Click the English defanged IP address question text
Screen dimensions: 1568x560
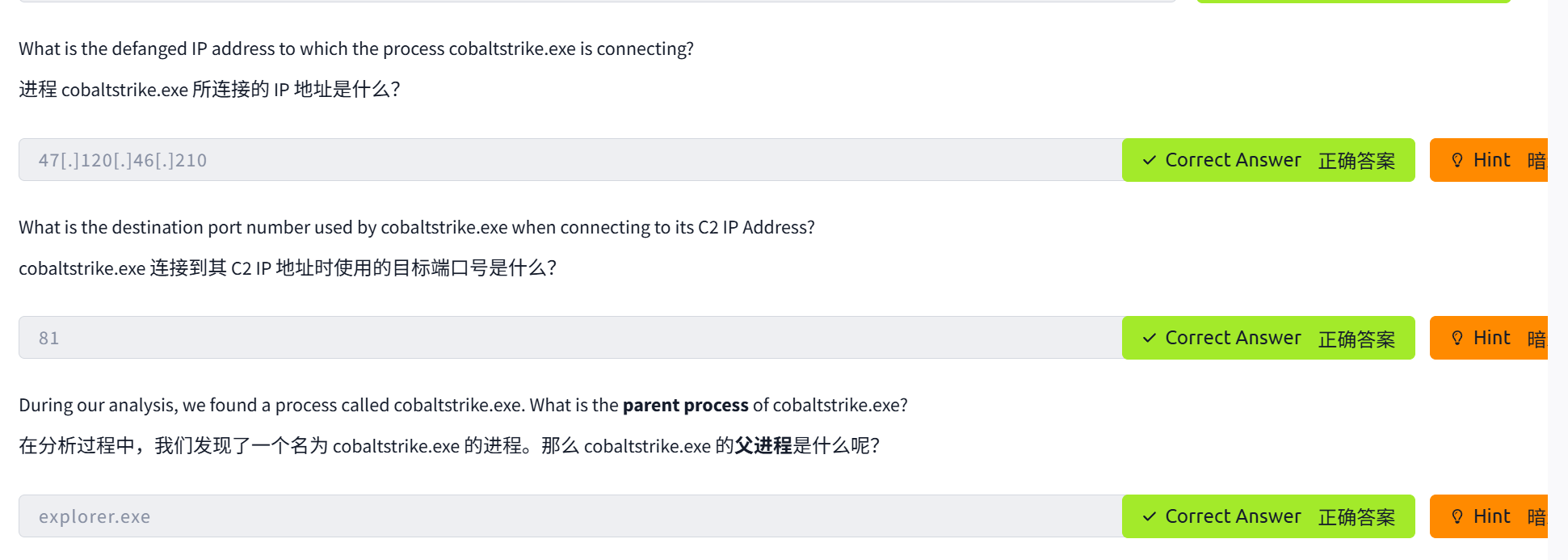tap(356, 48)
